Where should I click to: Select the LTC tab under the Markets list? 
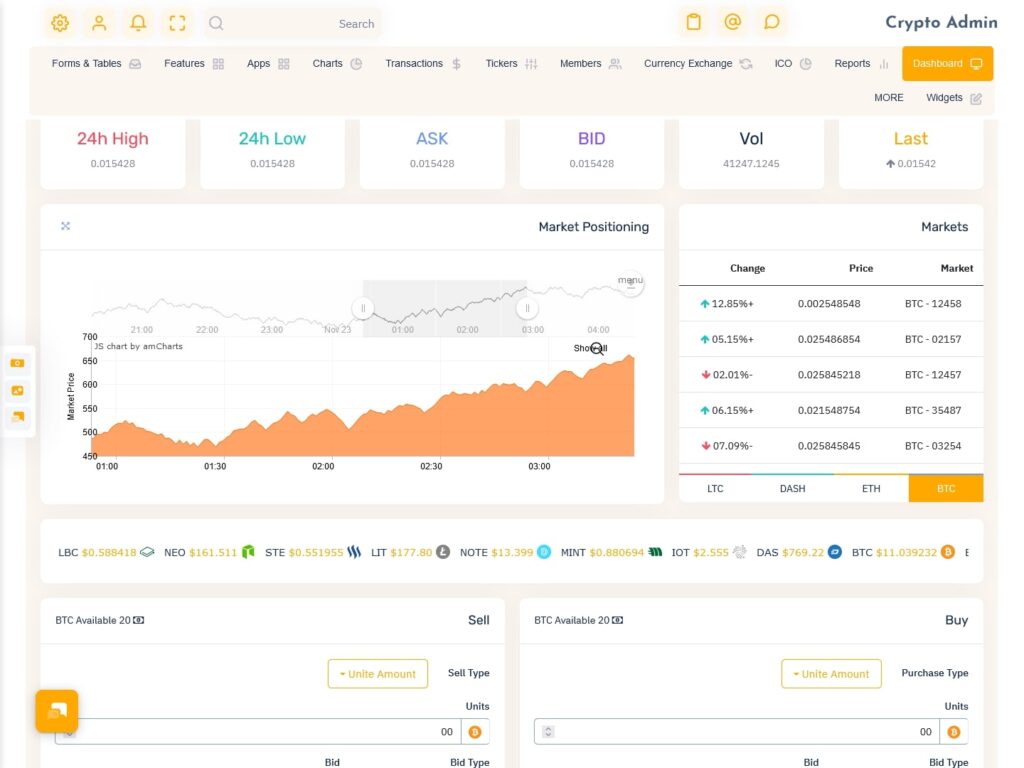tap(715, 488)
